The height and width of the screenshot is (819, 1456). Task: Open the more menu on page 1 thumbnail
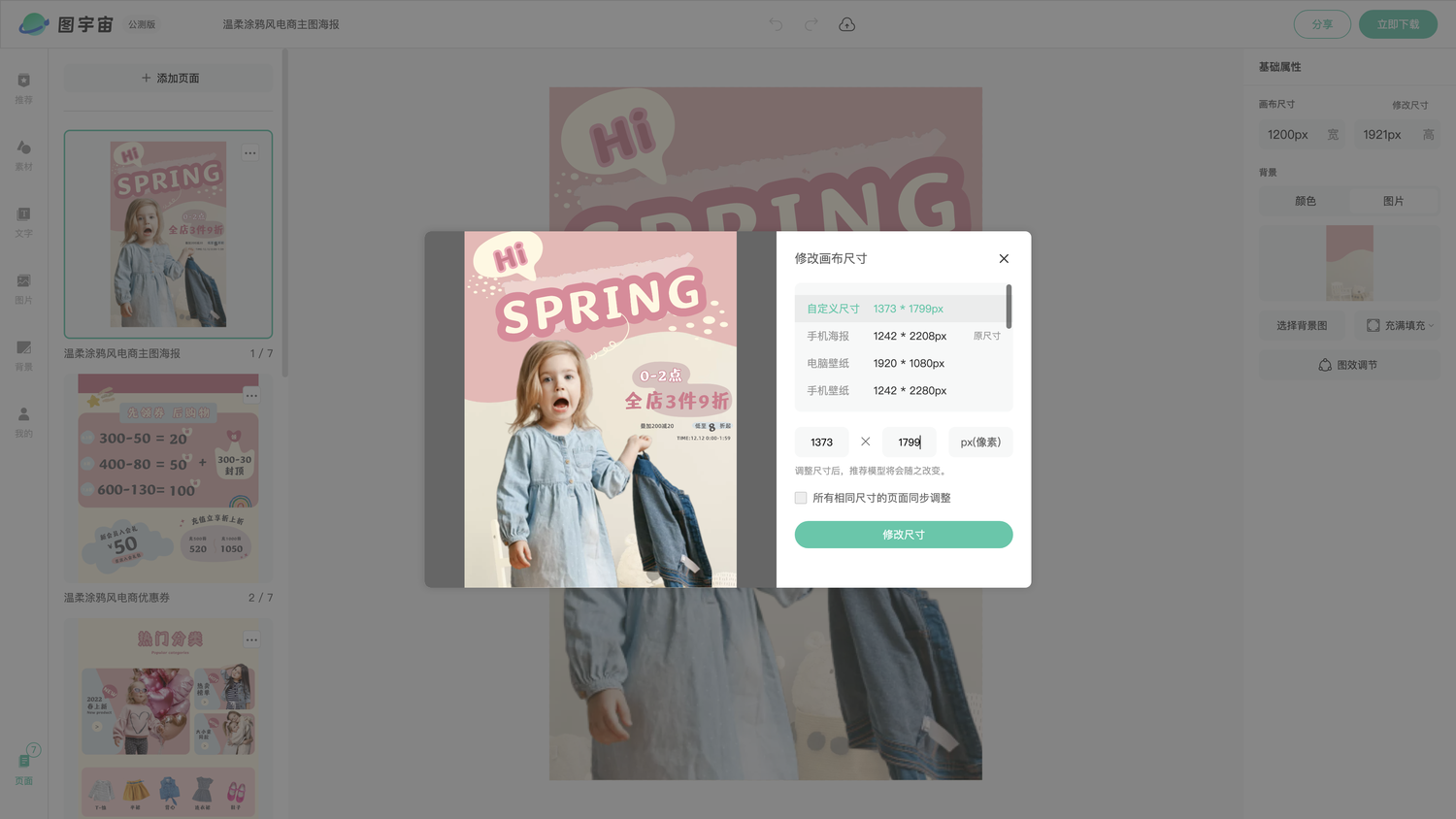[250, 153]
